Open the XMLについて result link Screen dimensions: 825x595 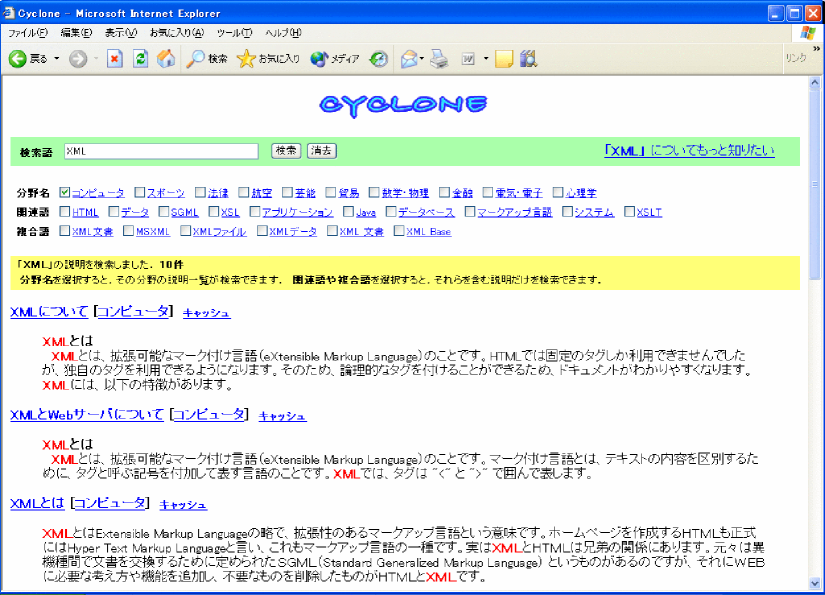[x=49, y=311]
